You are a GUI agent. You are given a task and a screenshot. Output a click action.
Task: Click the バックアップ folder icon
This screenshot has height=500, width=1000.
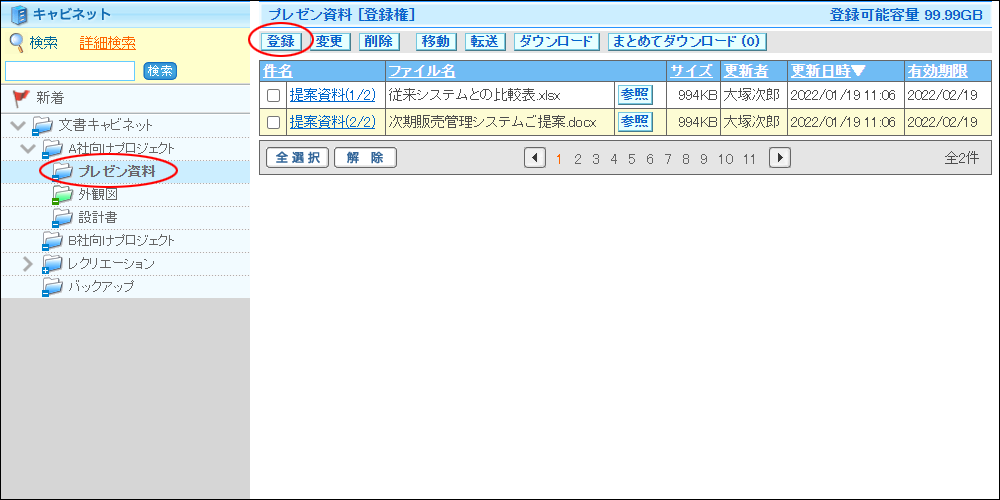point(52,286)
